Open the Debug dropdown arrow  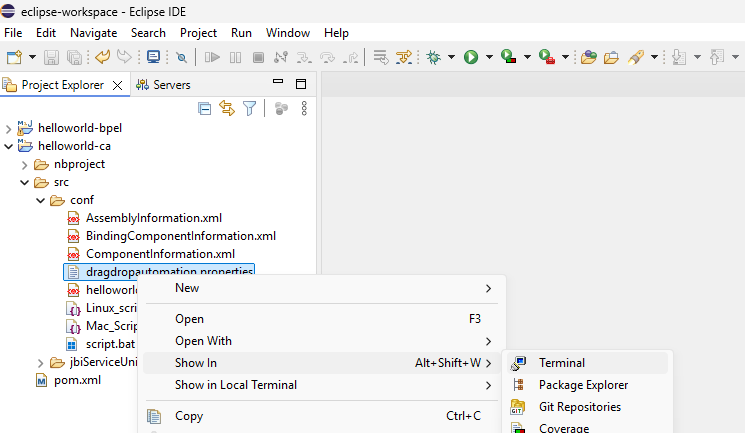[451, 58]
